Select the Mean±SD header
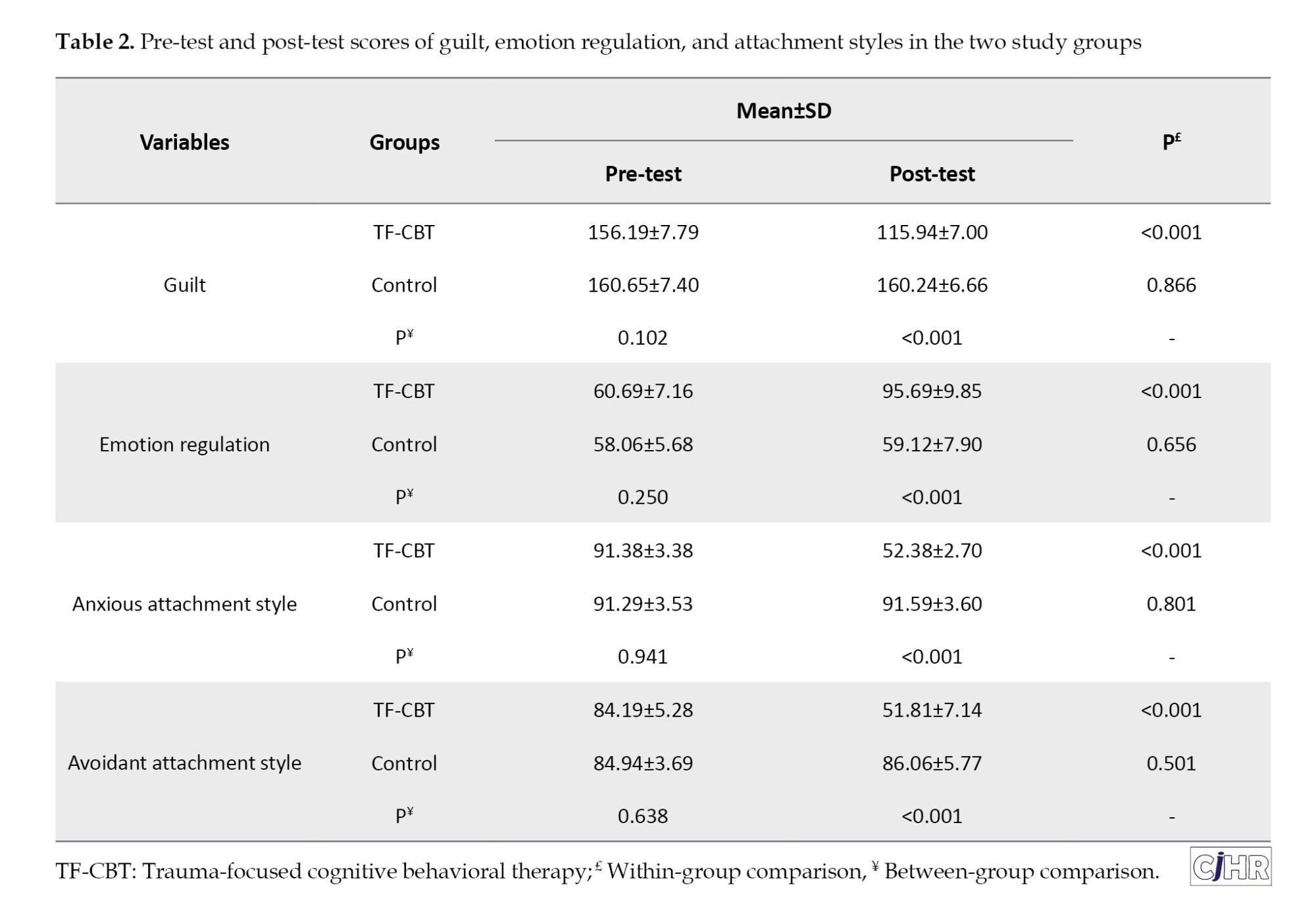Screen dimensions: 1316x906 tap(783, 111)
